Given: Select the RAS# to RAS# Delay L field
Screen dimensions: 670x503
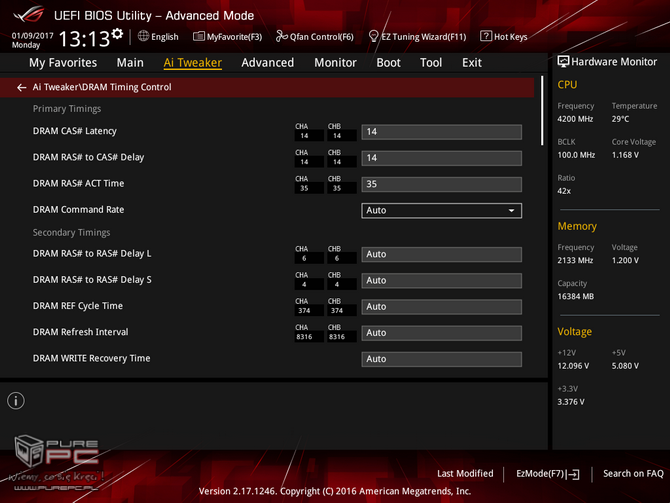Looking at the screenshot, I should [441, 254].
